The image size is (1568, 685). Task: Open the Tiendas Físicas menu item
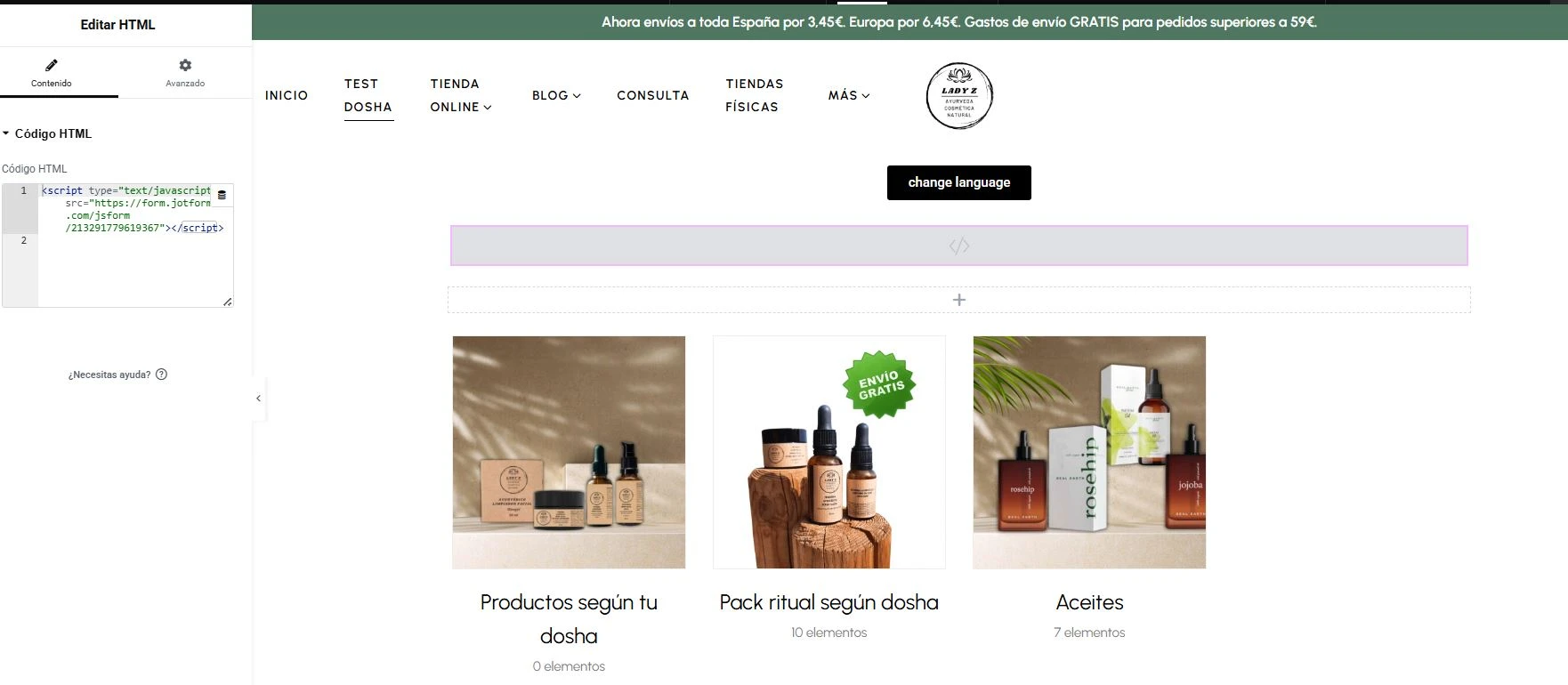(x=754, y=95)
